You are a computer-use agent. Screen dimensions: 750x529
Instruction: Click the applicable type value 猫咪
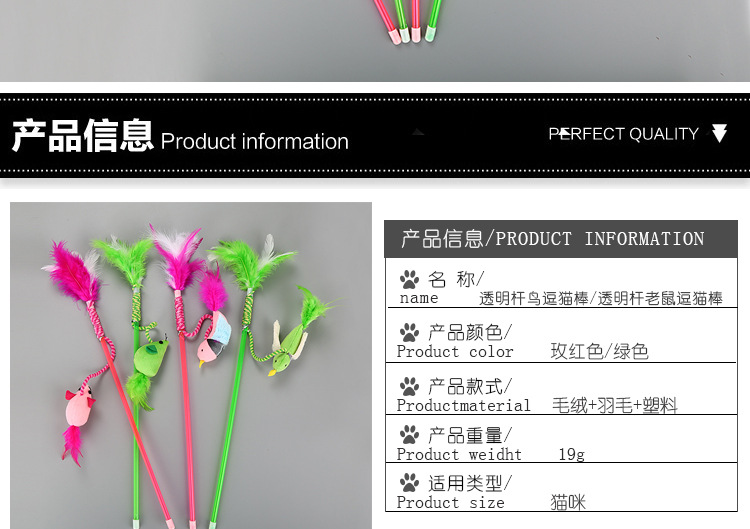coord(568,502)
